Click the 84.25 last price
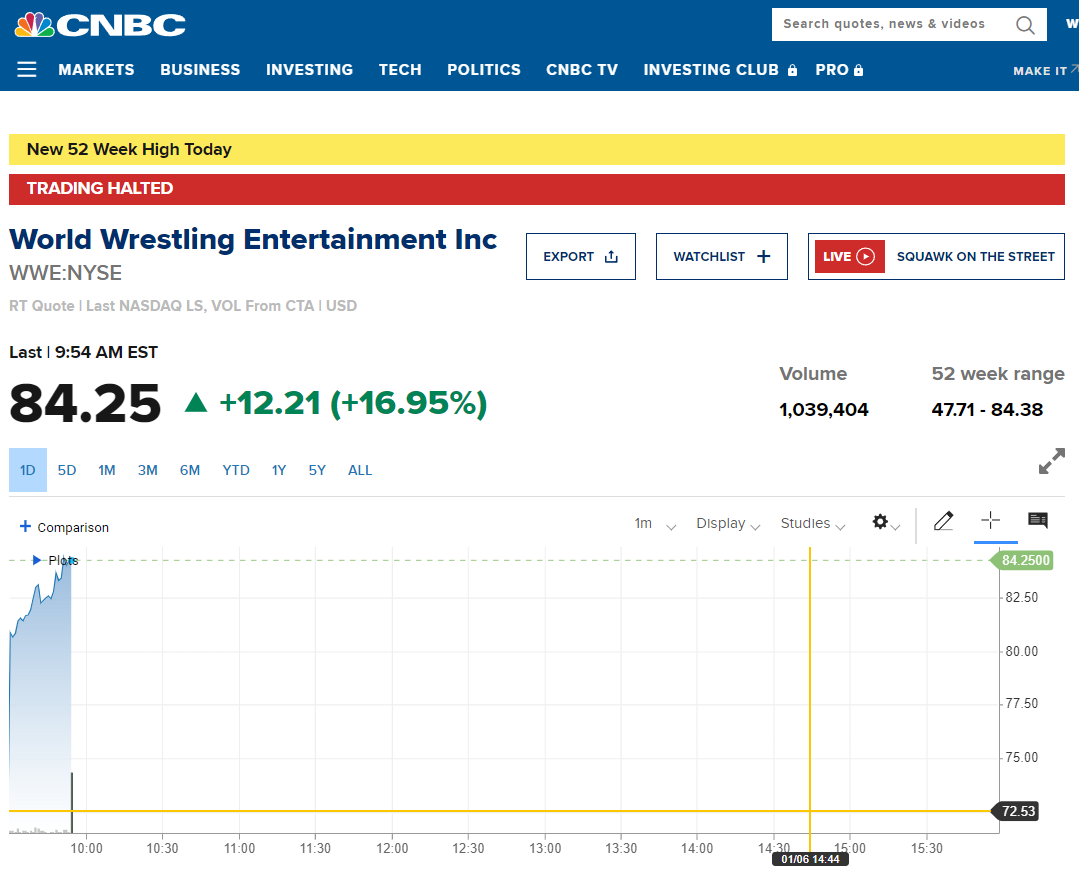Viewport: 1079px width, 891px height. (85, 403)
